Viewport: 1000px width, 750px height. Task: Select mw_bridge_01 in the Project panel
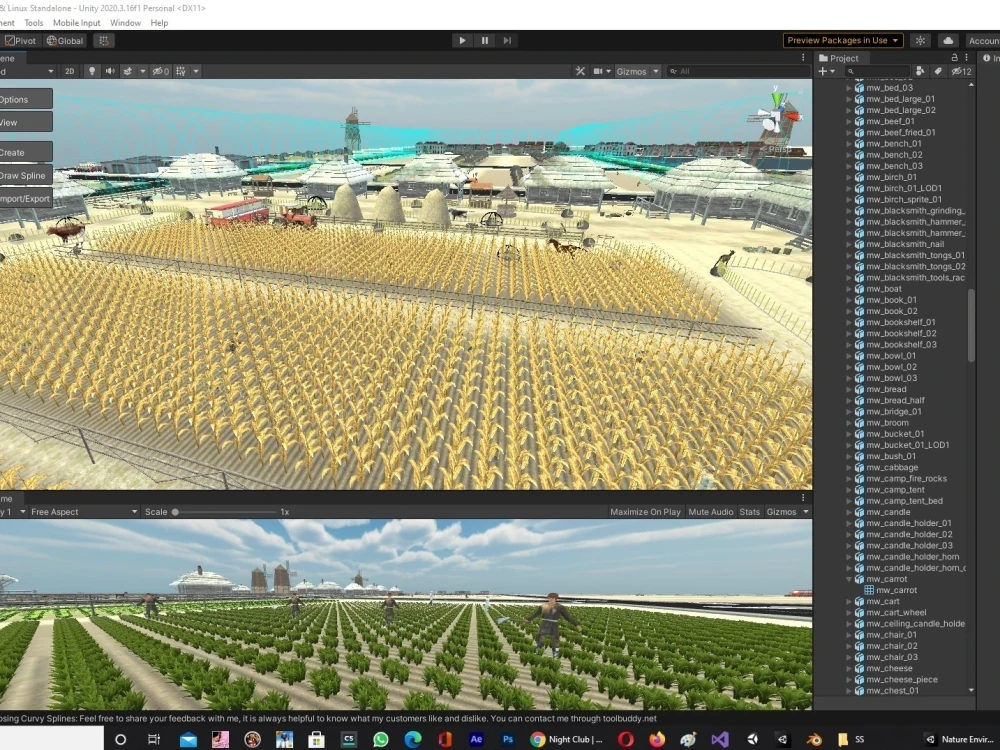896,411
